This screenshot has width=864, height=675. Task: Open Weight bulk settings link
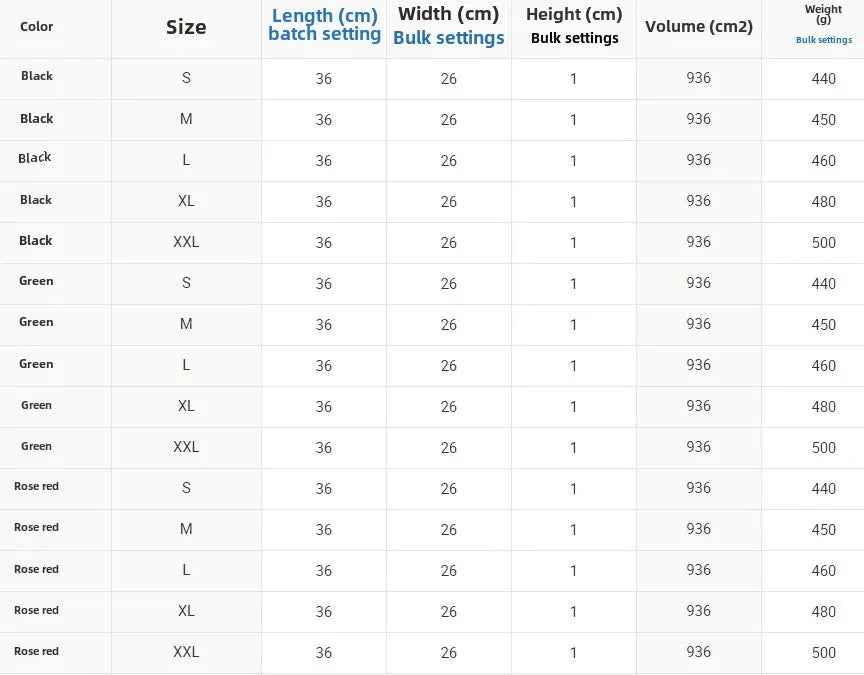[x=824, y=40]
